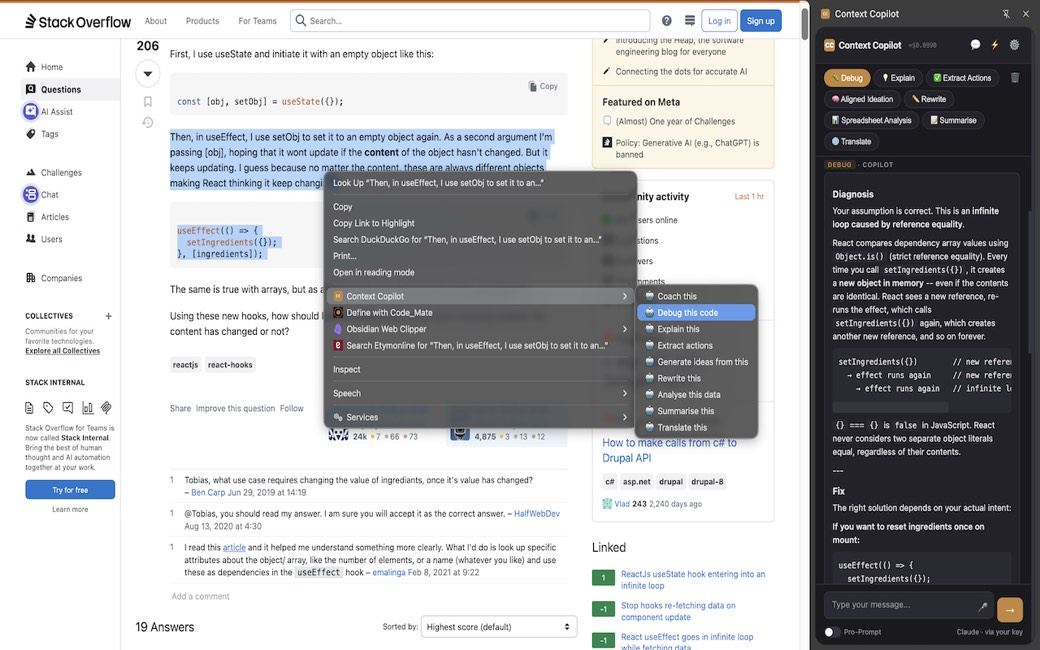
Task: Select the Debug mode chip in Copilot
Action: [x=847, y=78]
